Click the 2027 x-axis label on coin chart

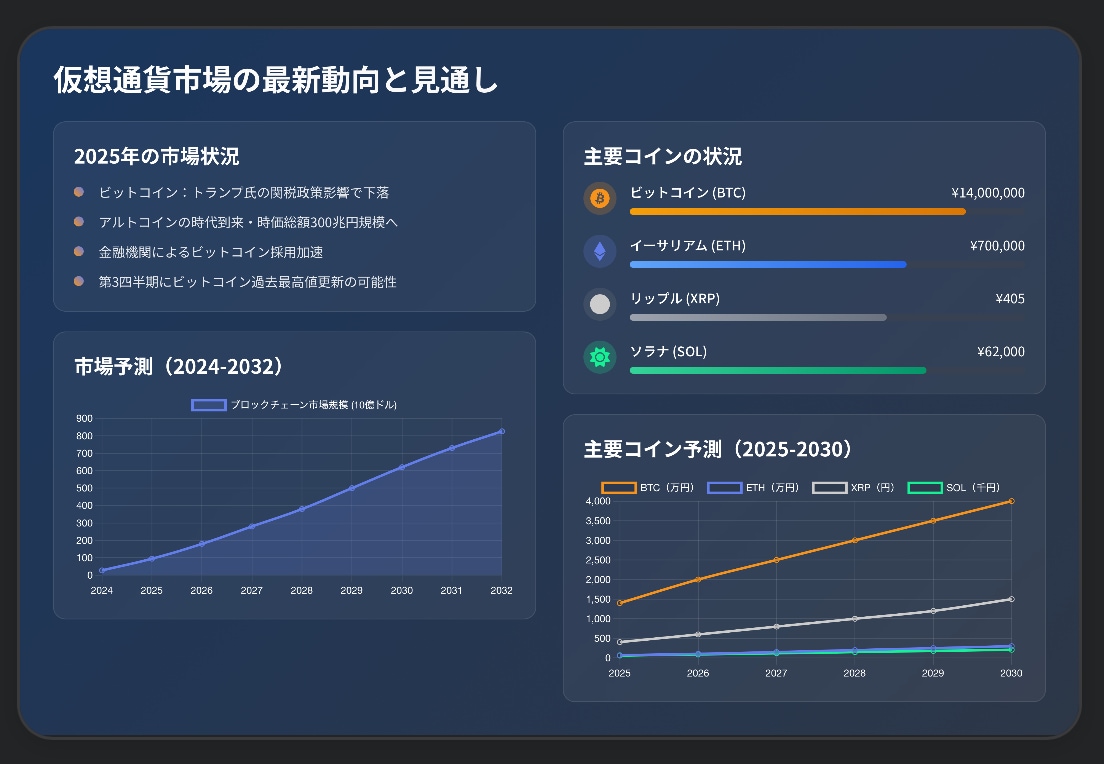coord(776,673)
